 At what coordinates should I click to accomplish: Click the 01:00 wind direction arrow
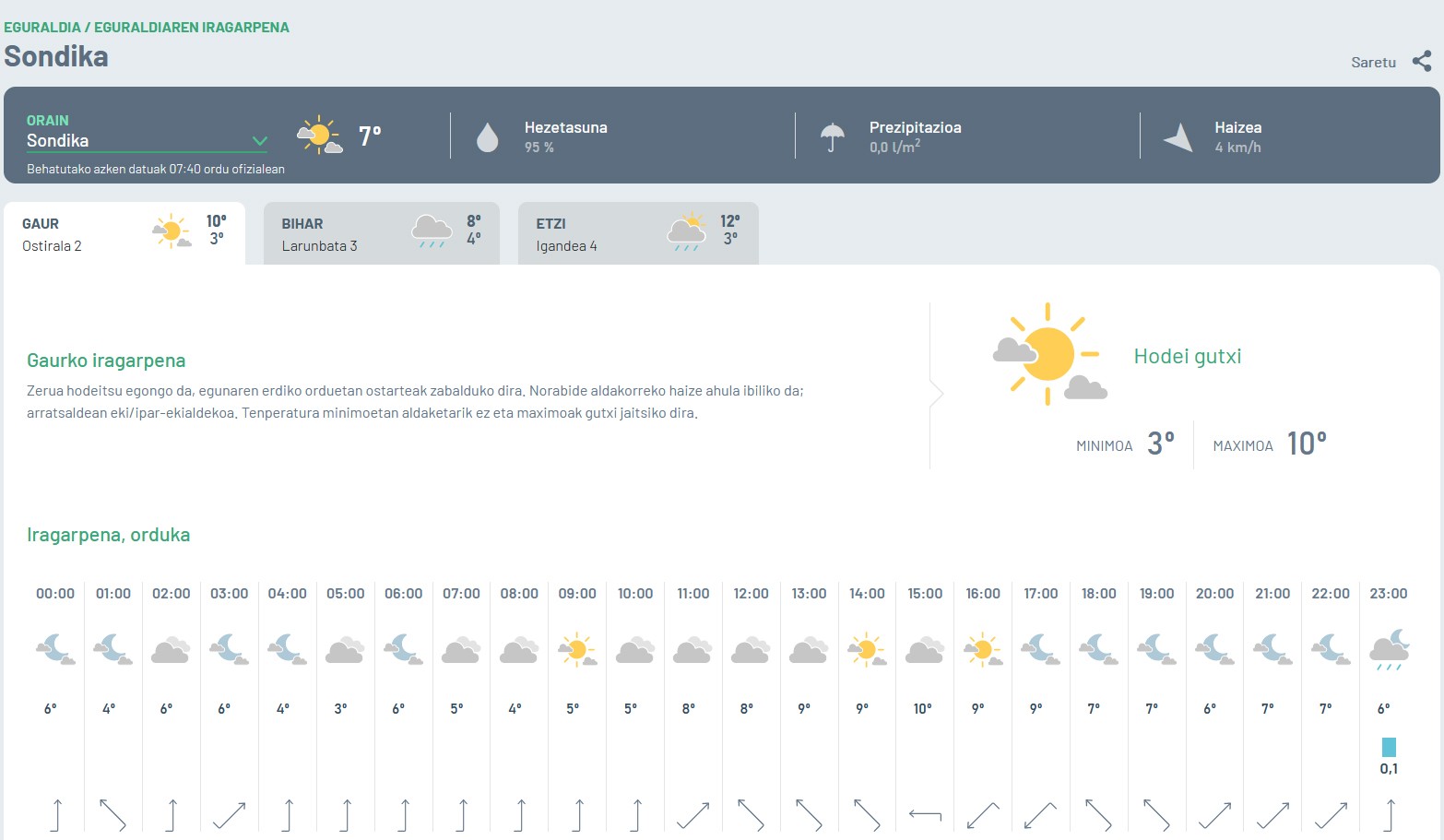point(112,815)
